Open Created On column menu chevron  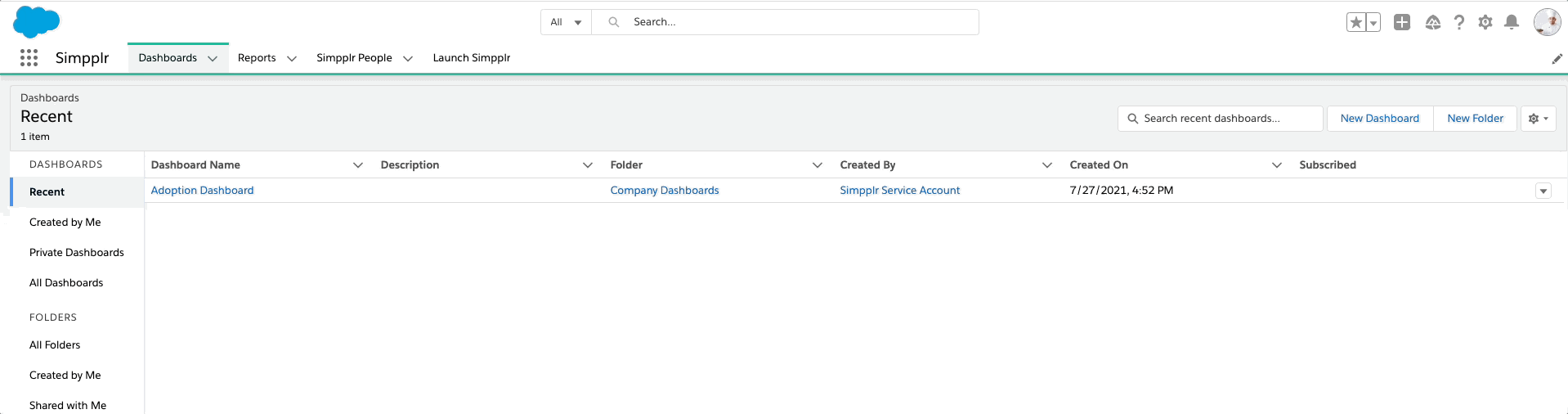pyautogui.click(x=1277, y=165)
